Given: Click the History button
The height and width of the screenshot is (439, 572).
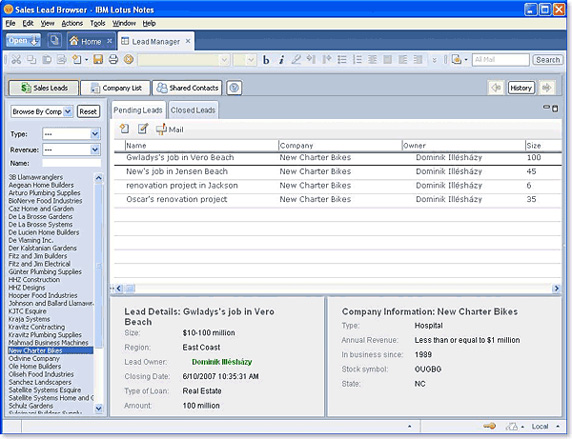Looking at the screenshot, I should pos(521,88).
